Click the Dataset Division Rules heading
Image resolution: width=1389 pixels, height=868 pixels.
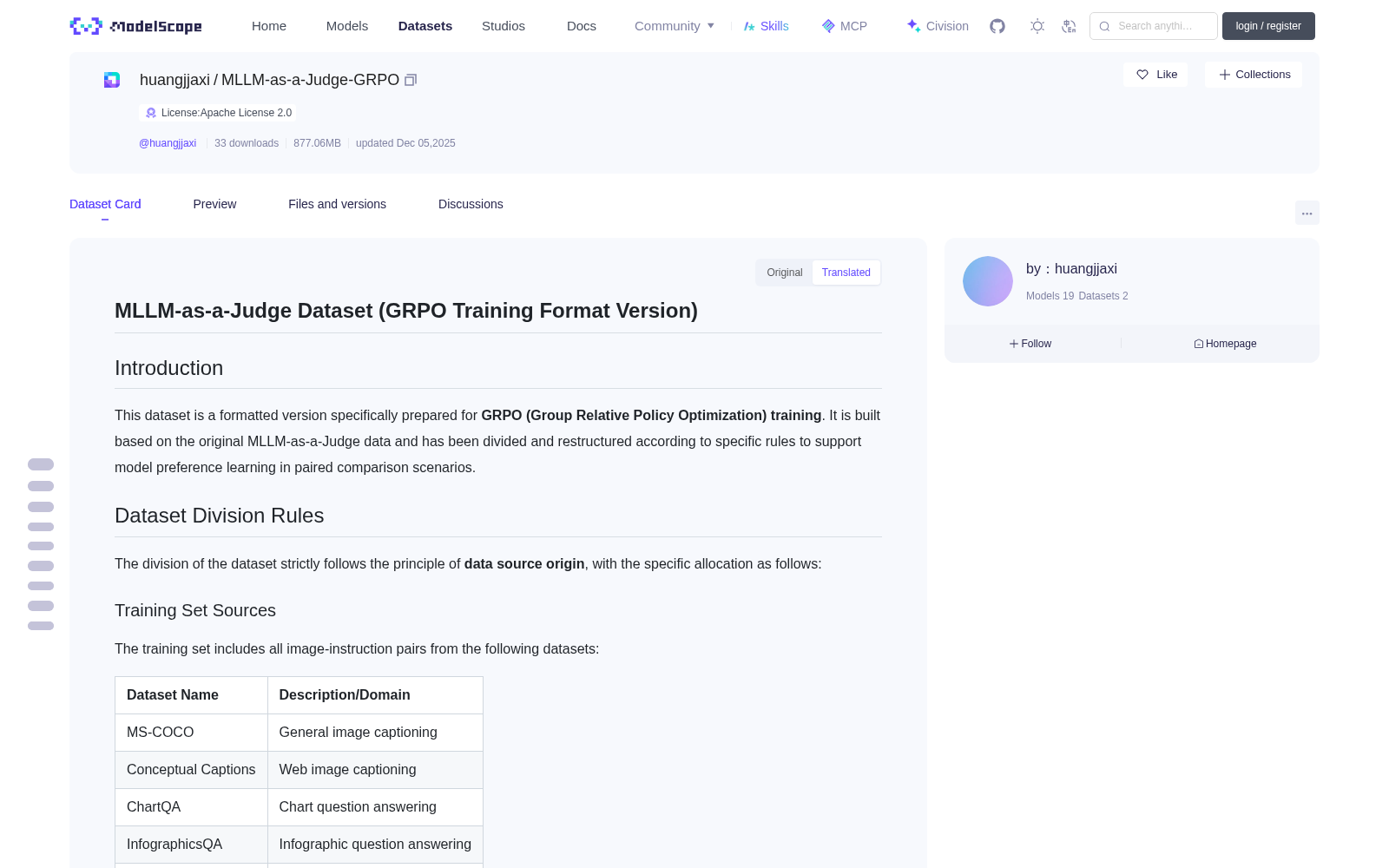point(219,516)
